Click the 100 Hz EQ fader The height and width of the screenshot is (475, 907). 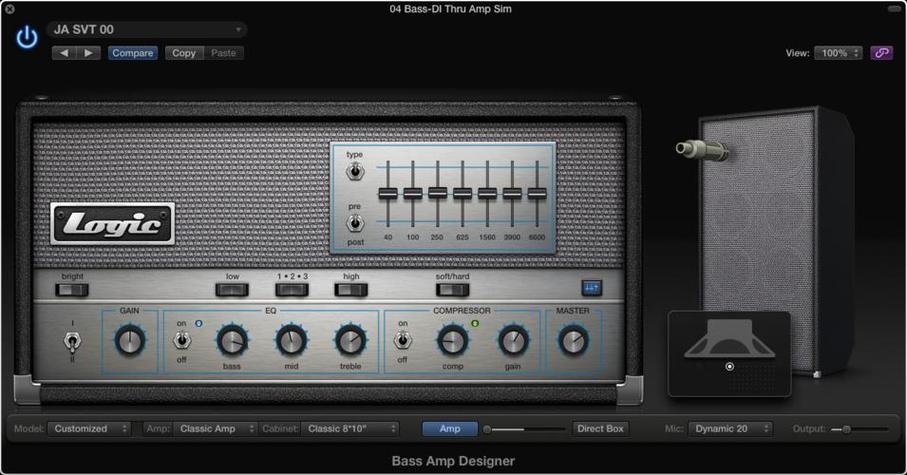pyautogui.click(x=412, y=194)
